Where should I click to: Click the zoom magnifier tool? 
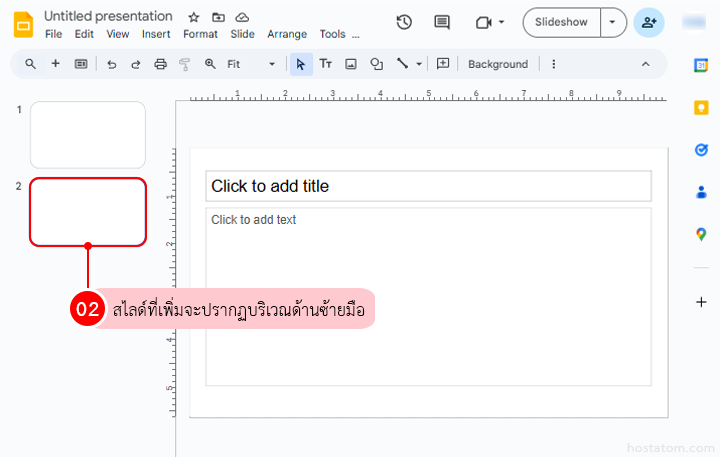point(210,64)
